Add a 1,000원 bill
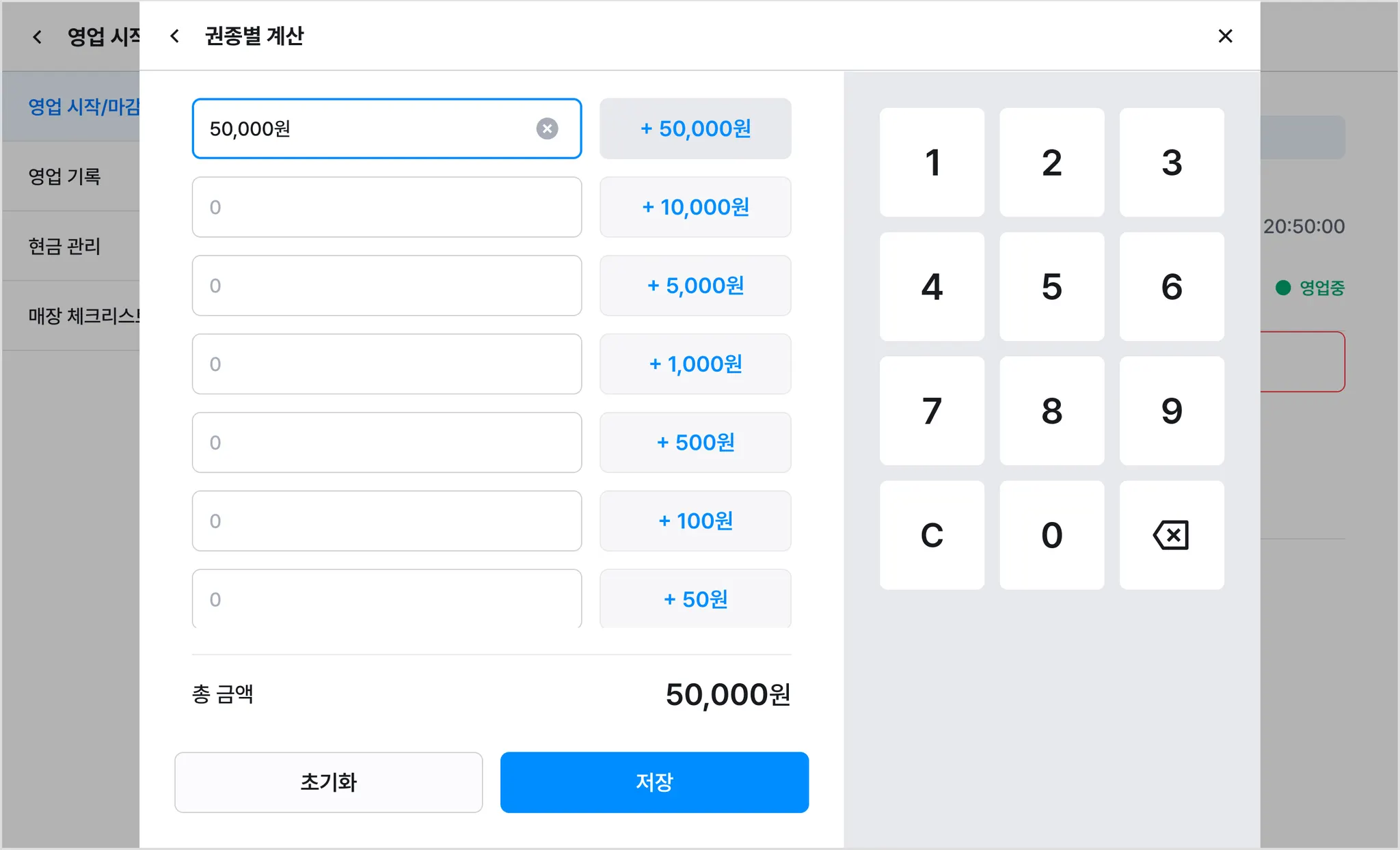This screenshot has width=1400, height=850. click(695, 364)
